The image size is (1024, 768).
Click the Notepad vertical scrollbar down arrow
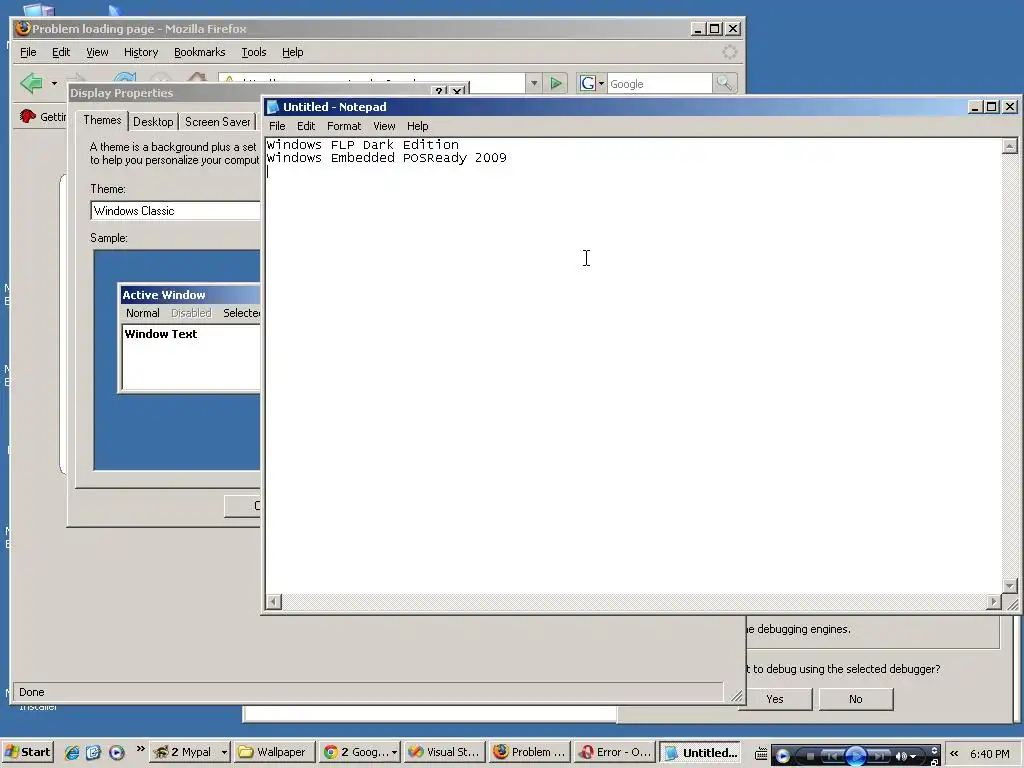tap(1010, 586)
